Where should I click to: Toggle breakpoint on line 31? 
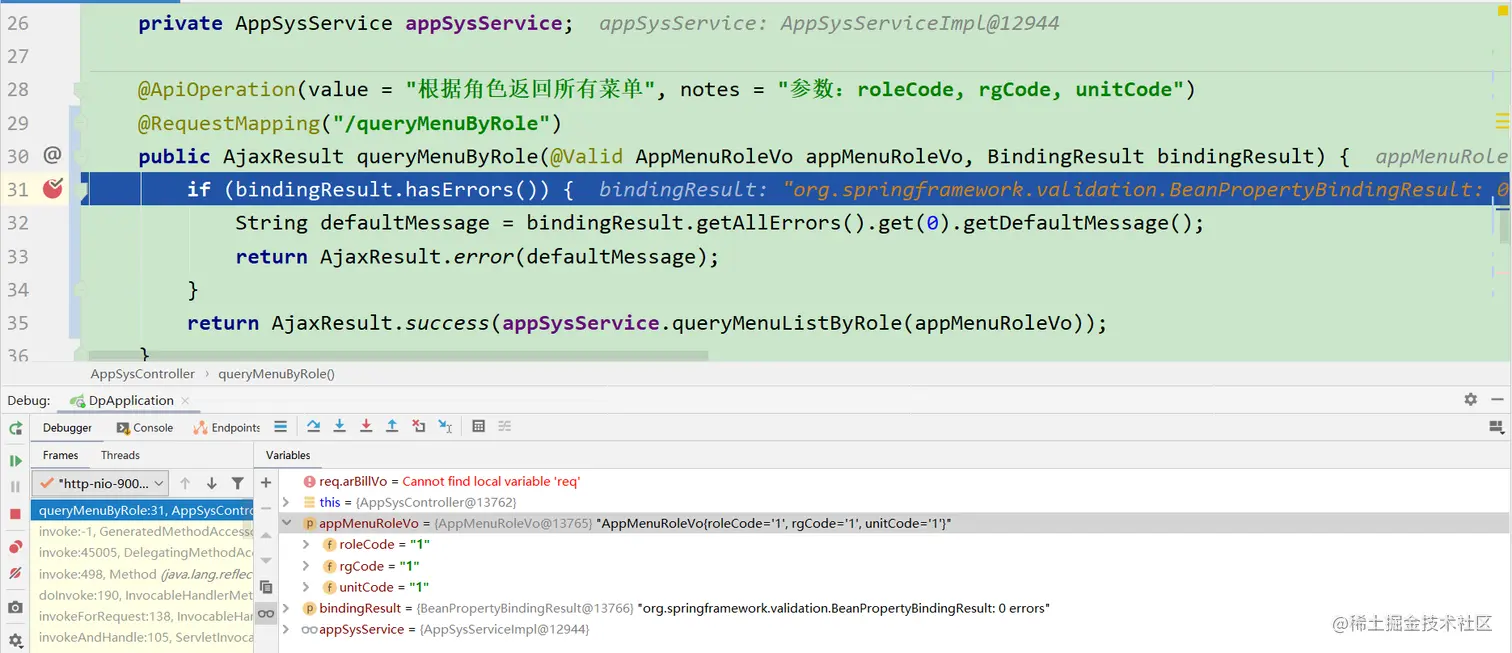53,188
